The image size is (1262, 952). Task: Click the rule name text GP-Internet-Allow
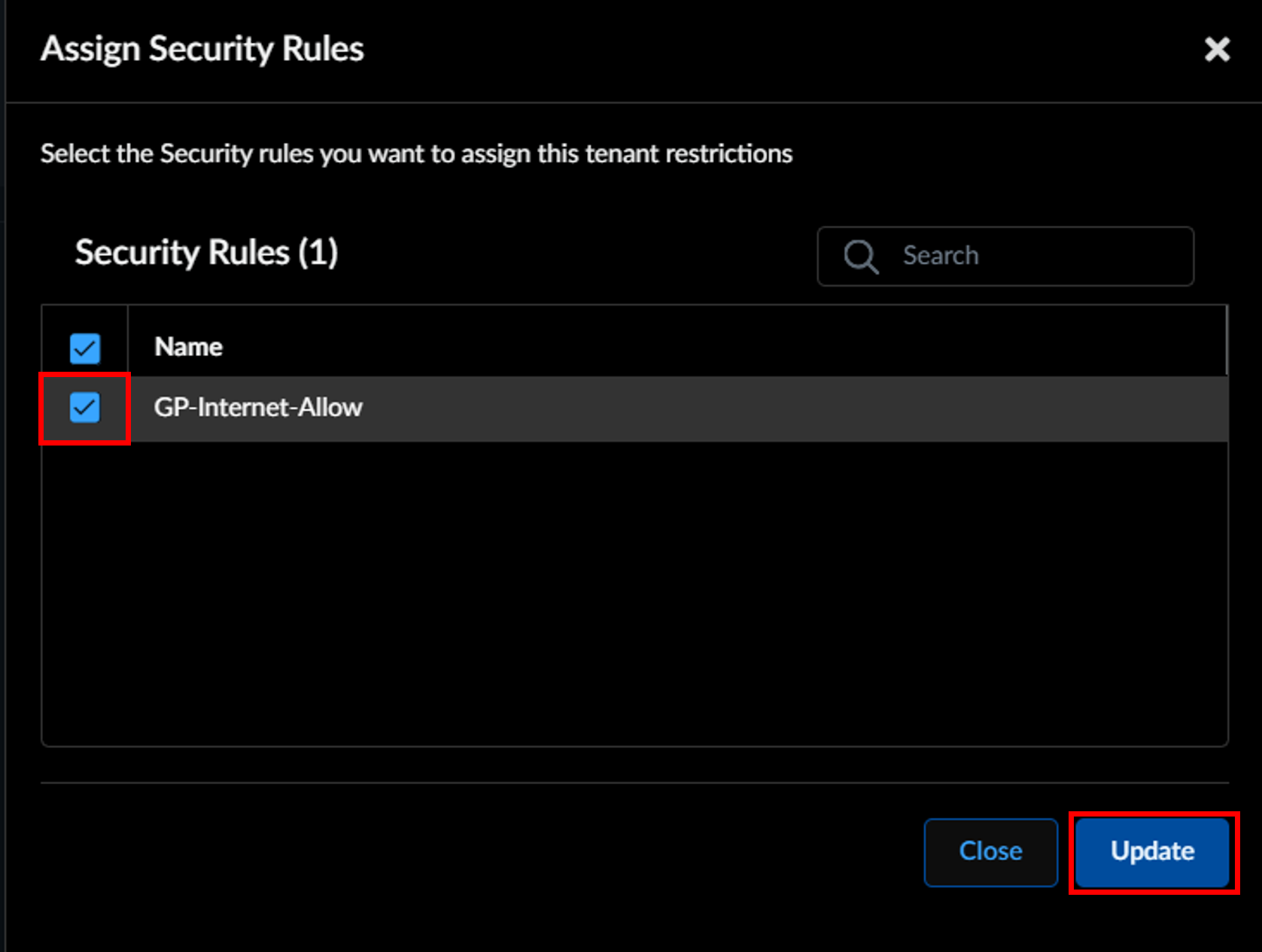(x=258, y=407)
